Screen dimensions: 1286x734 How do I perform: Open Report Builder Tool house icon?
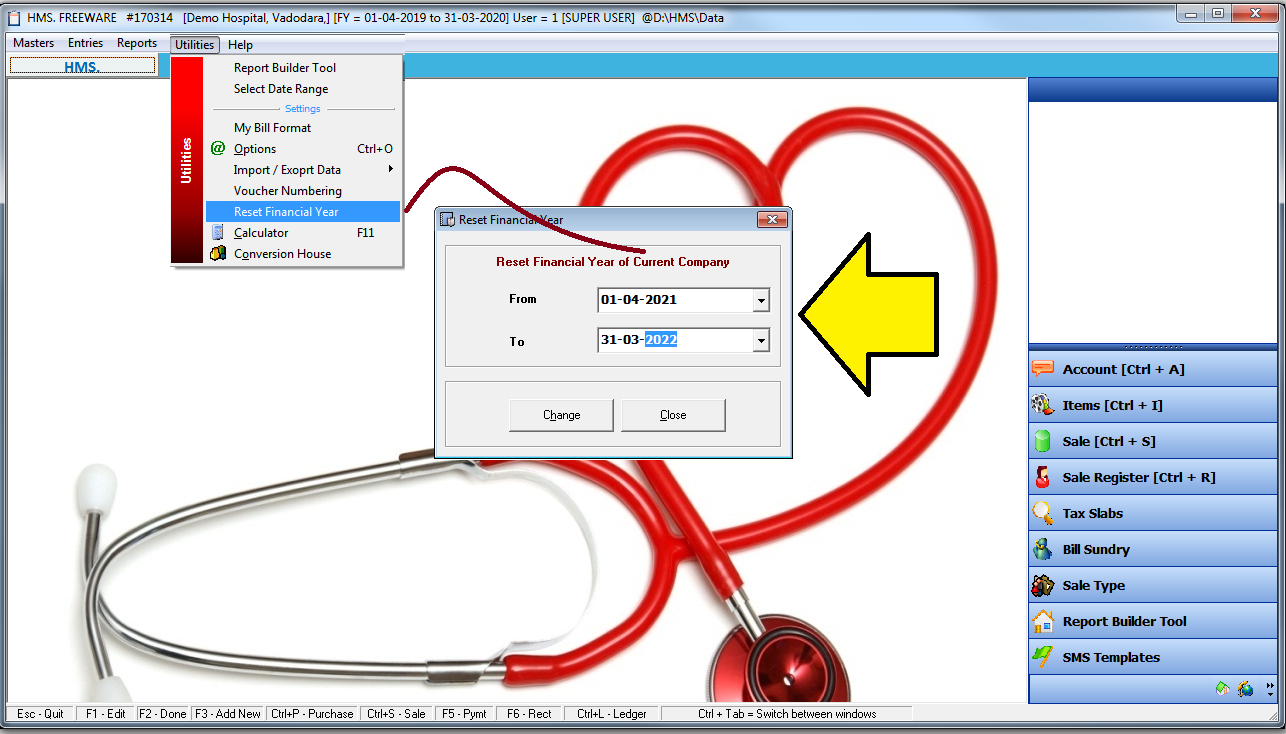tap(1042, 620)
